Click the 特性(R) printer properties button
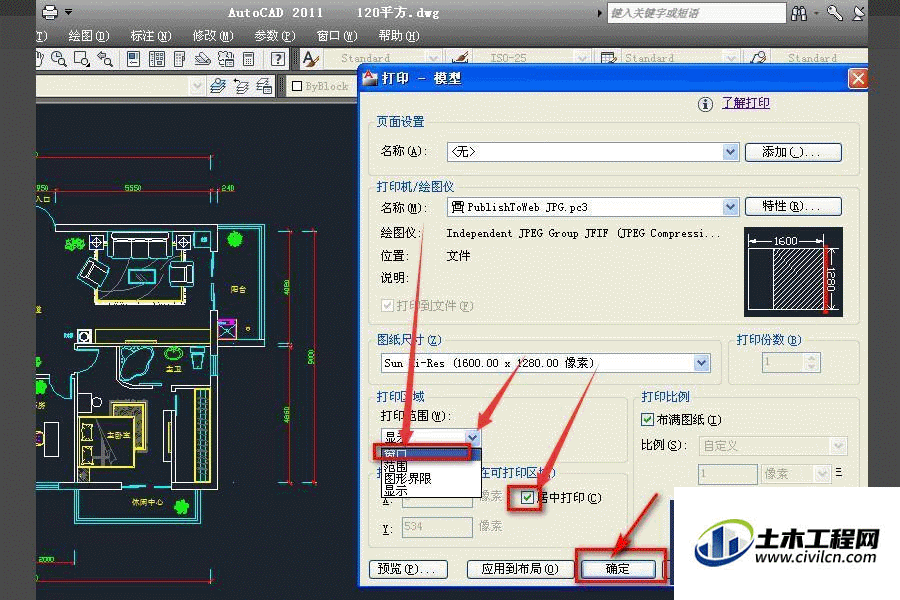This screenshot has height=600, width=900. (793, 206)
